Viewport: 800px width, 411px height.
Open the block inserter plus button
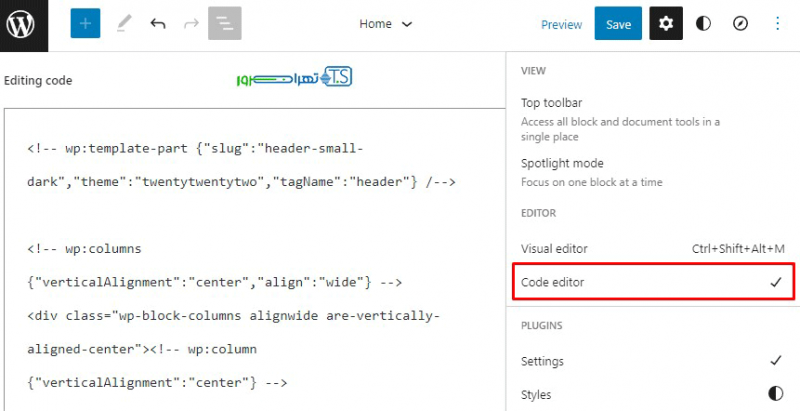tap(86, 24)
